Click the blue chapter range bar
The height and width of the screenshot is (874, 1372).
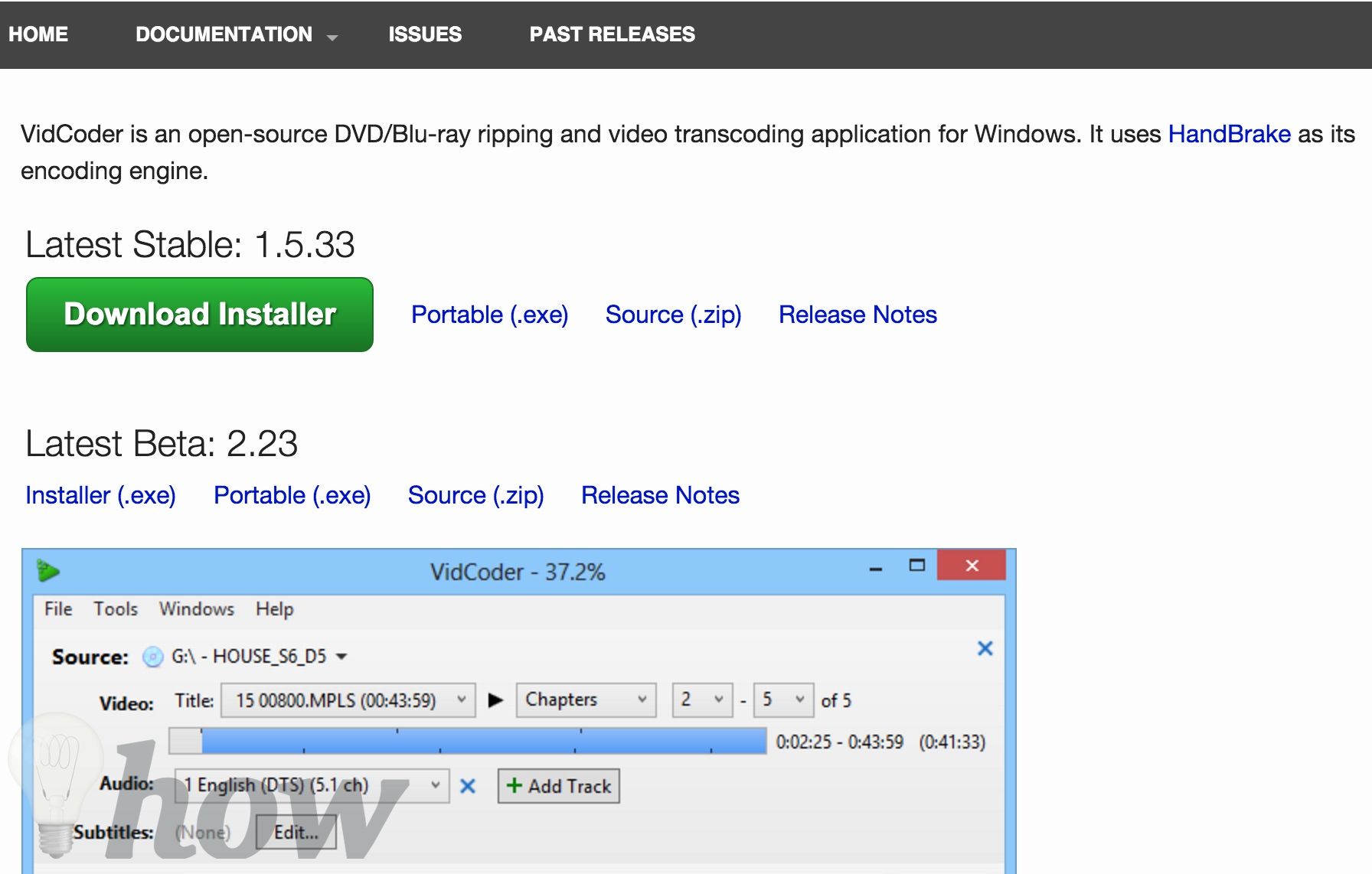[484, 741]
